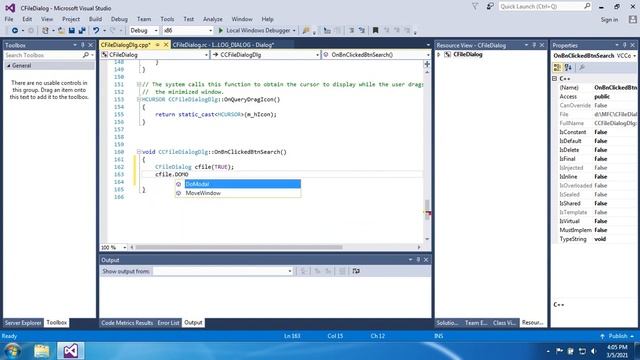Switch to the Error List tab
This screenshot has height=360, width=640.
point(169,323)
